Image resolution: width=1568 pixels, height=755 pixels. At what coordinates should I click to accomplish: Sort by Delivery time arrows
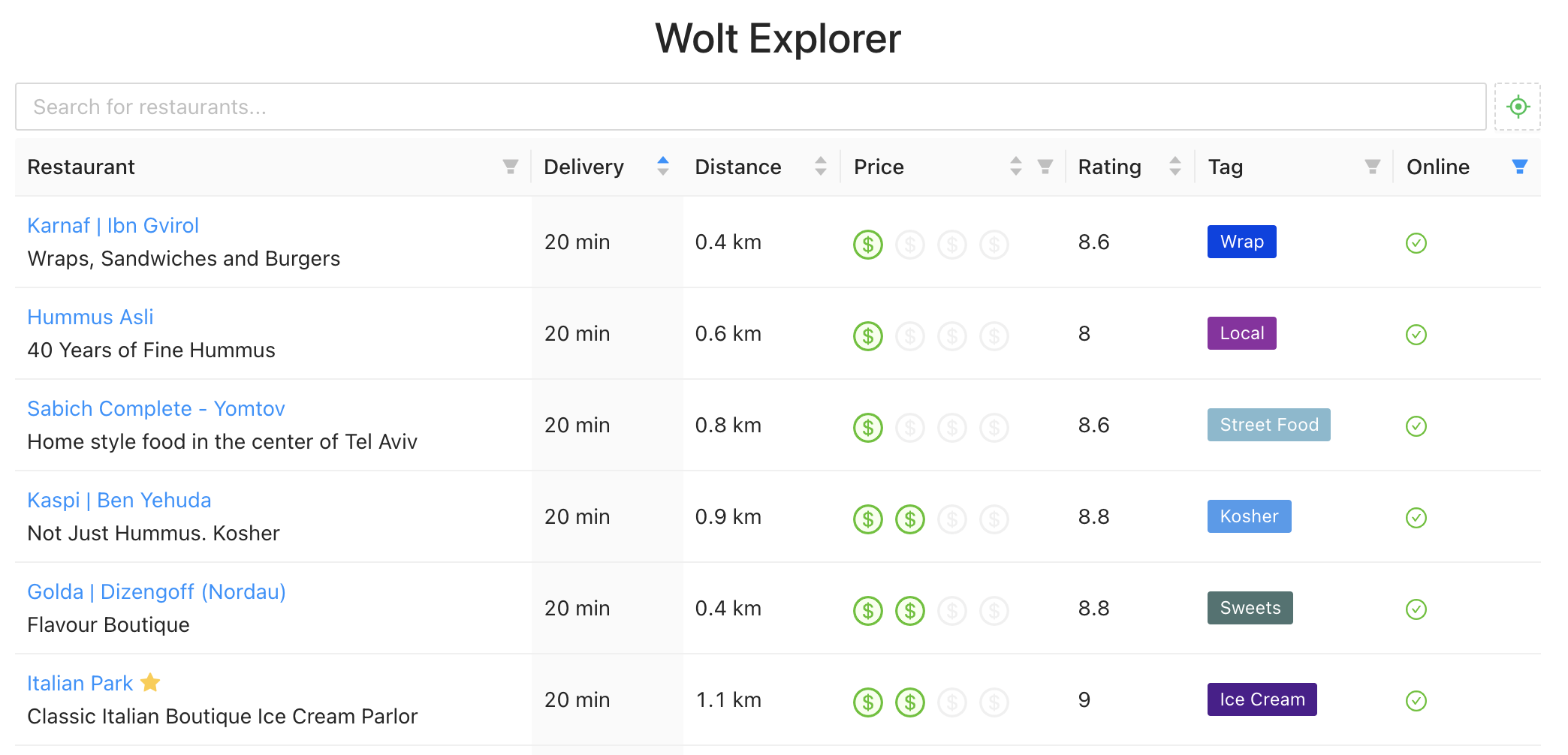click(662, 166)
